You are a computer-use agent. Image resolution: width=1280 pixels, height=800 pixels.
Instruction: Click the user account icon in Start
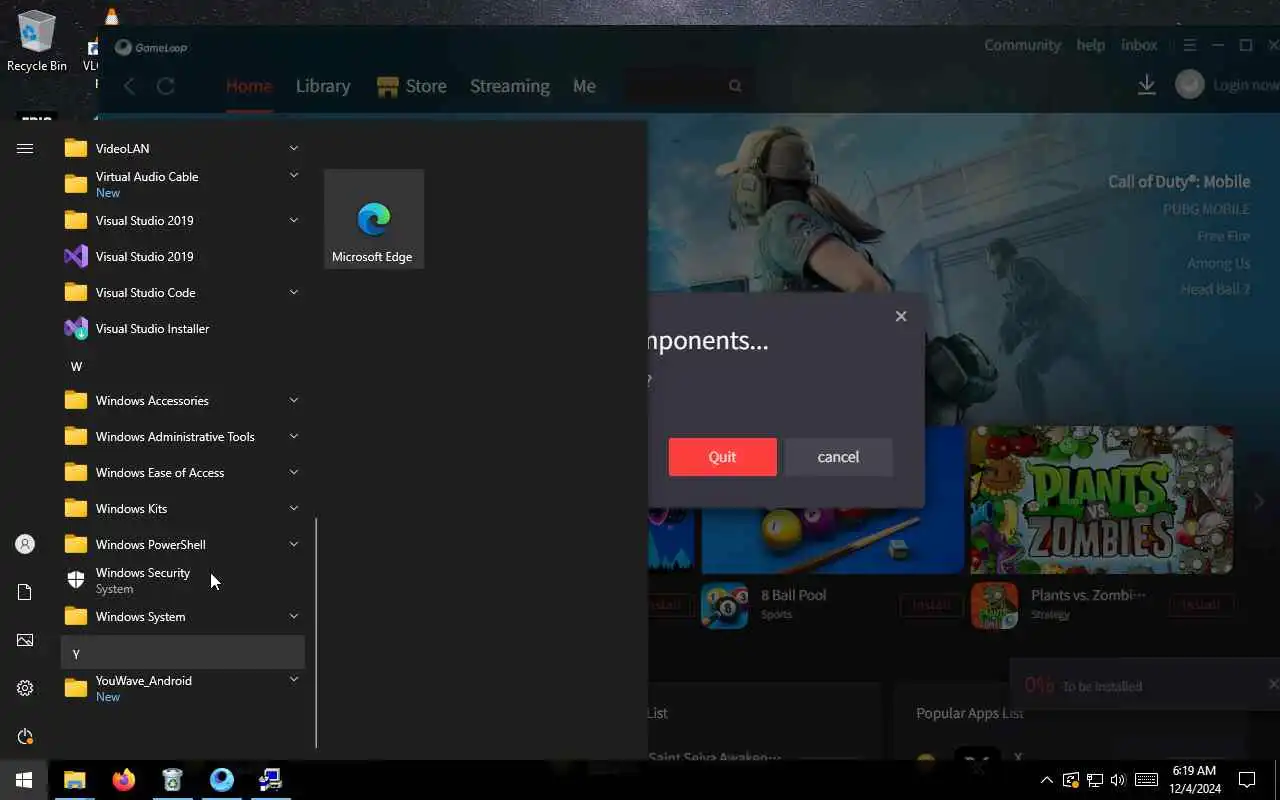point(25,544)
